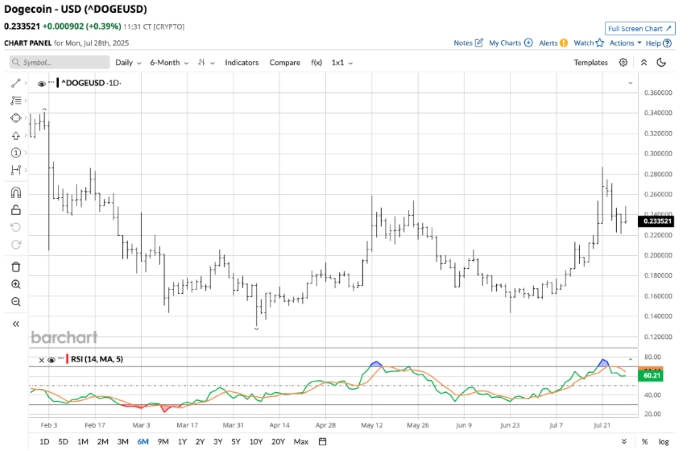Image resolution: width=700 pixels, height=451 pixels.
Task: Toggle percent scale
Action: [x=645, y=442]
